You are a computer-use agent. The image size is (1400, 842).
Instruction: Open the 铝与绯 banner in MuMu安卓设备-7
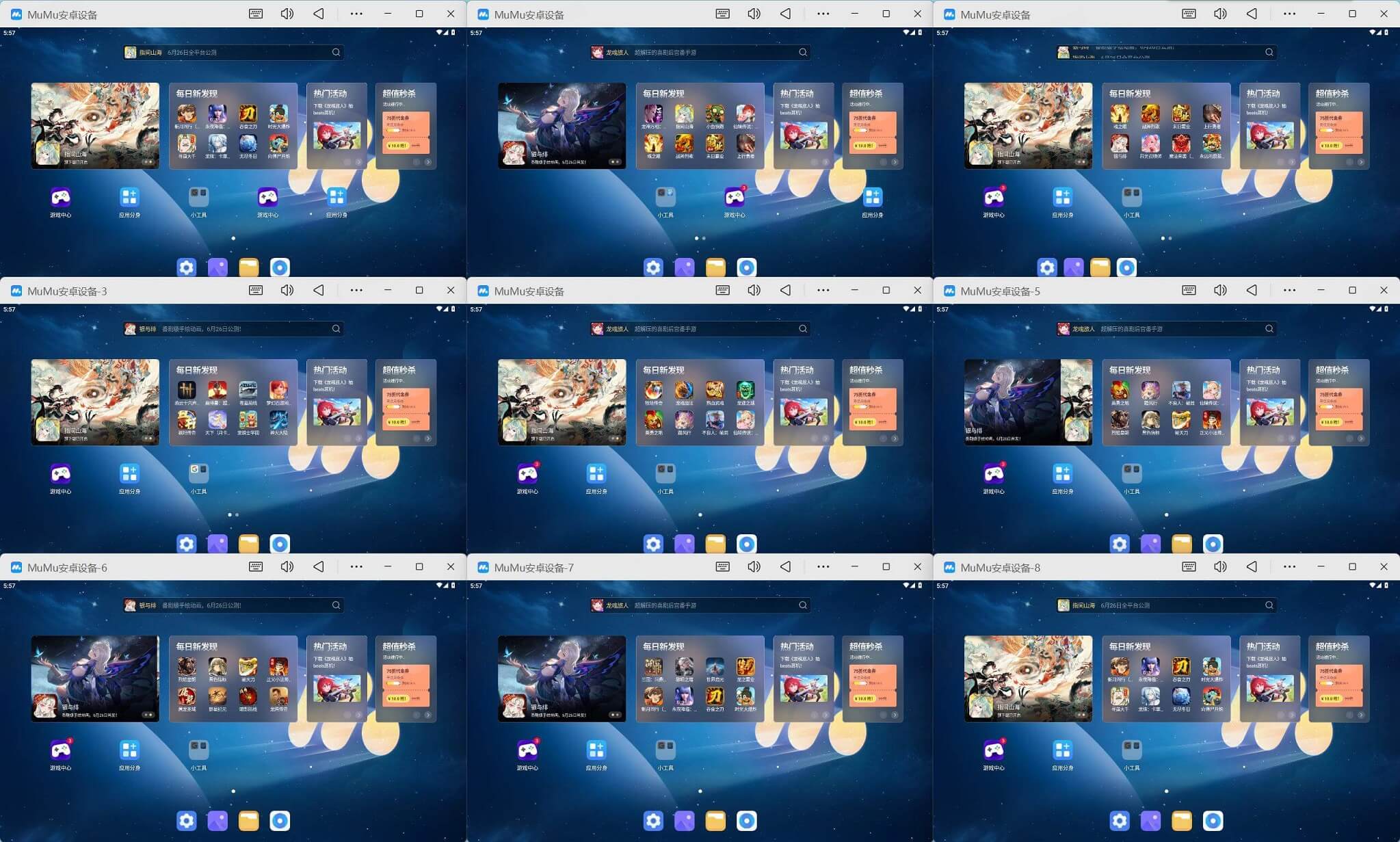click(x=562, y=679)
